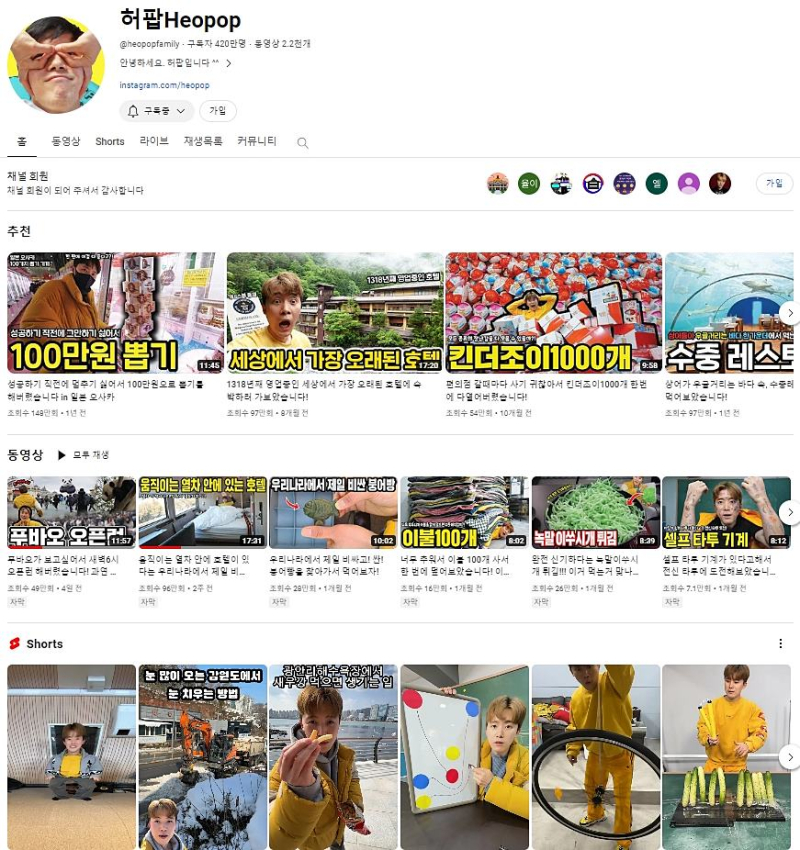This screenshot has width=800, height=850.
Task: Click the purple default-person member avatar
Action: 688,184
